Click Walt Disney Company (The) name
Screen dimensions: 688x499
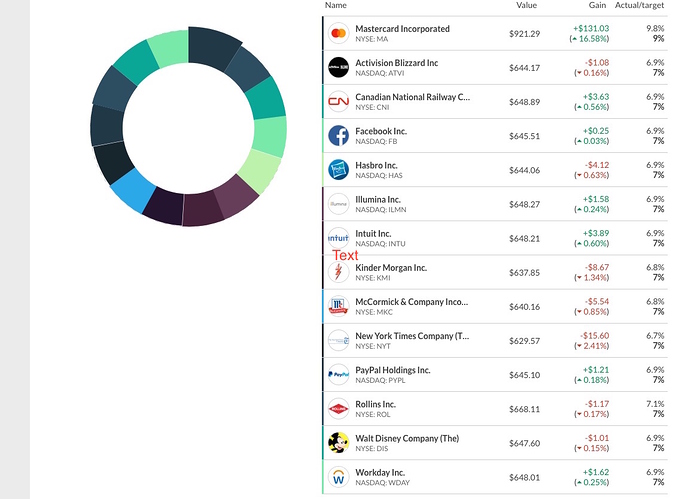[x=407, y=438]
